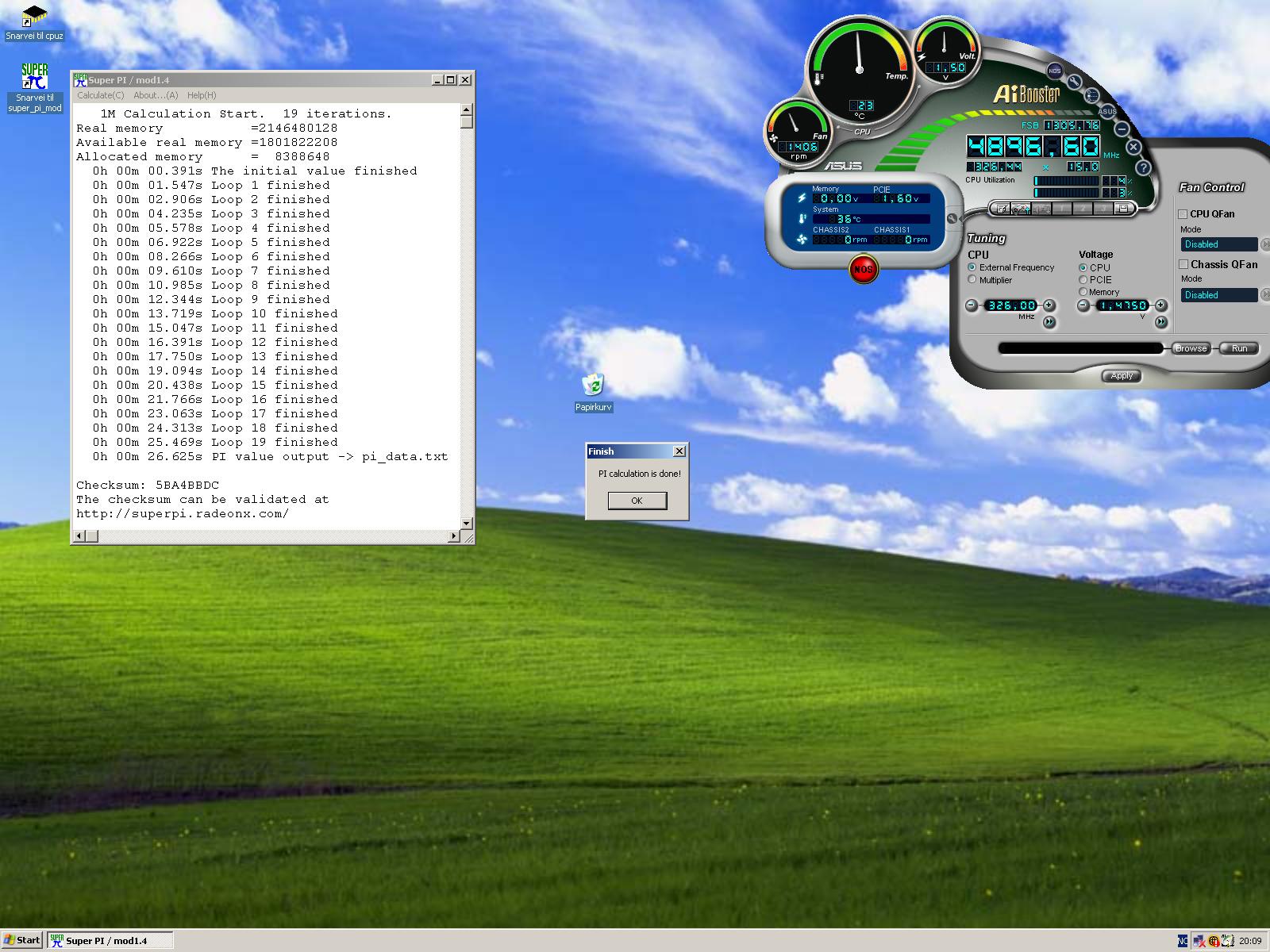Select Memory voltage radio button
This screenshot has height=952, width=1270.
[x=1083, y=292]
